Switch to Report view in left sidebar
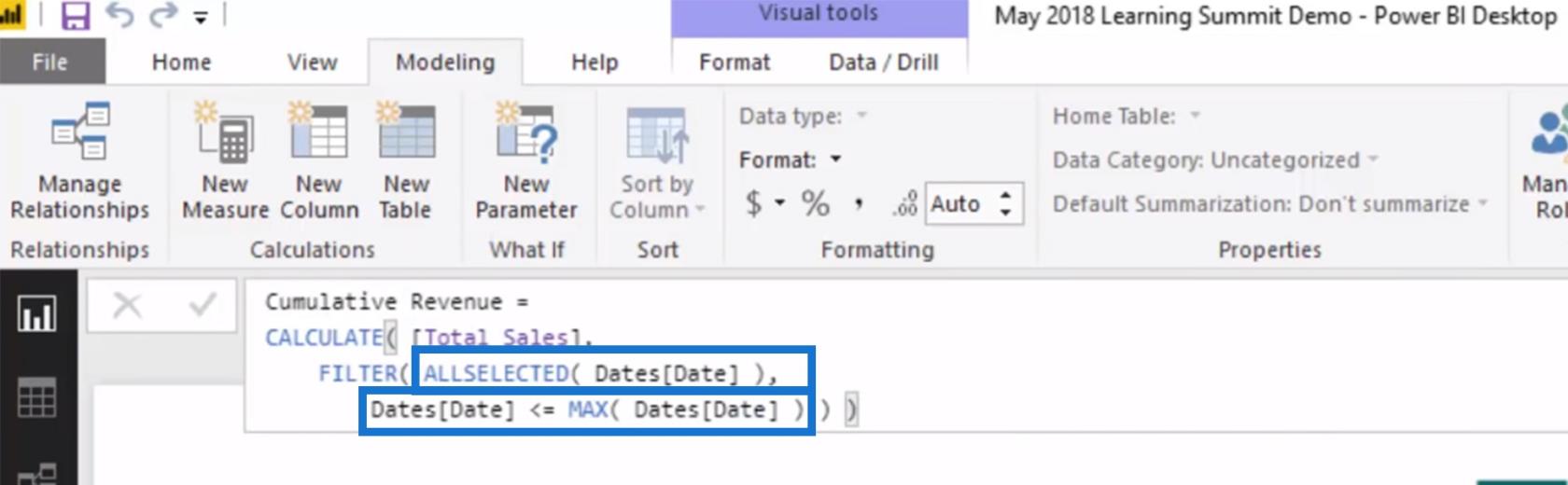This screenshot has height=485, width=1568. point(37,314)
